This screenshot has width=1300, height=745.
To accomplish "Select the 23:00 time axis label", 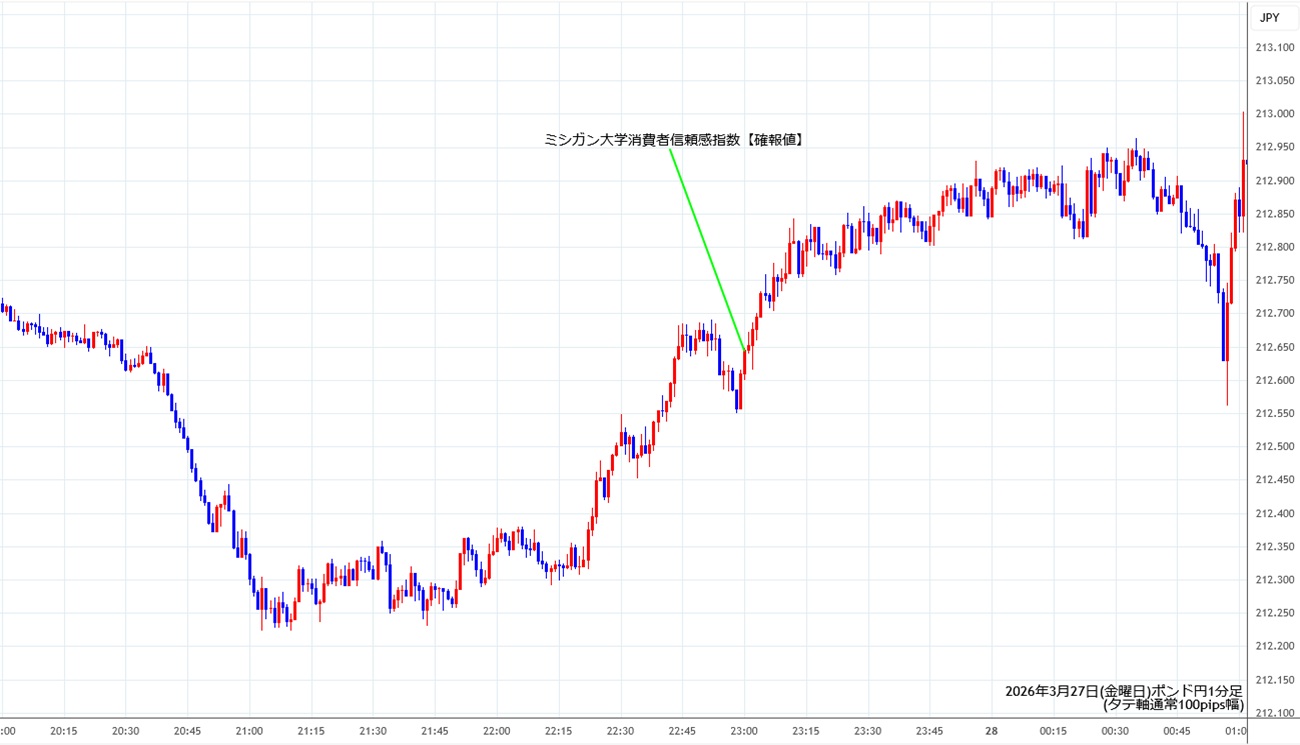I will click(x=743, y=731).
